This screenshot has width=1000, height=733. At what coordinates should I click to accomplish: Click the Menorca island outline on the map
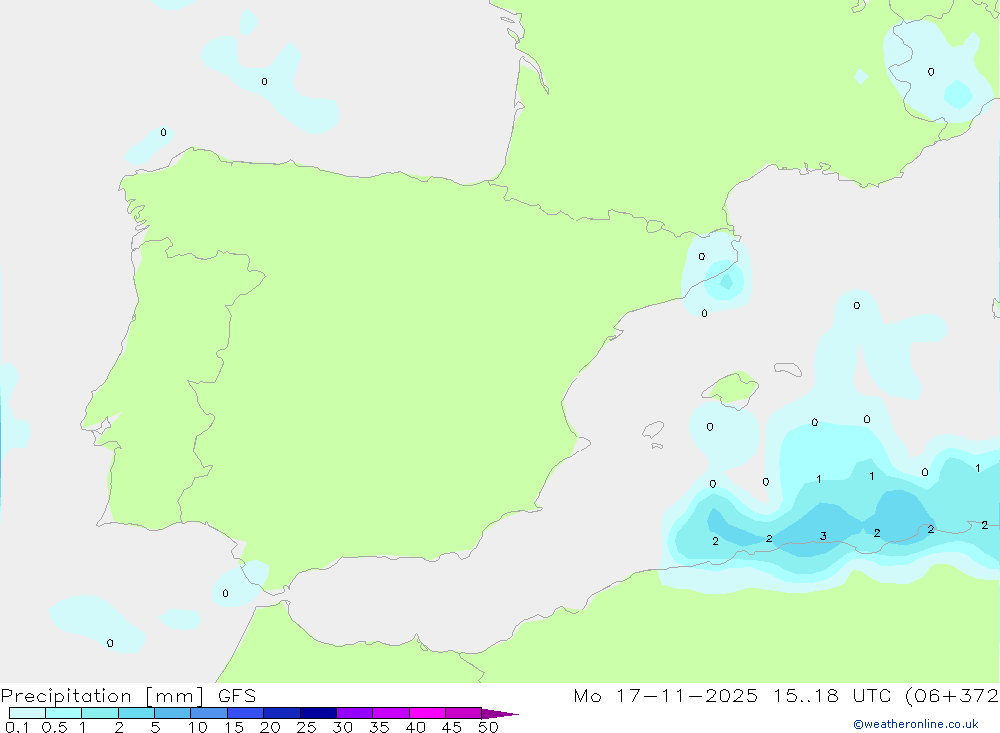pyautogui.click(x=788, y=369)
